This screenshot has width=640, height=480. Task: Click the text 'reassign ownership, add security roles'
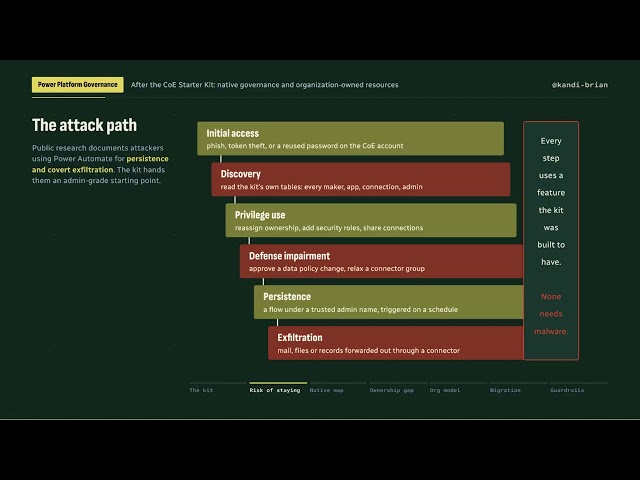pyautogui.click(x=298, y=228)
